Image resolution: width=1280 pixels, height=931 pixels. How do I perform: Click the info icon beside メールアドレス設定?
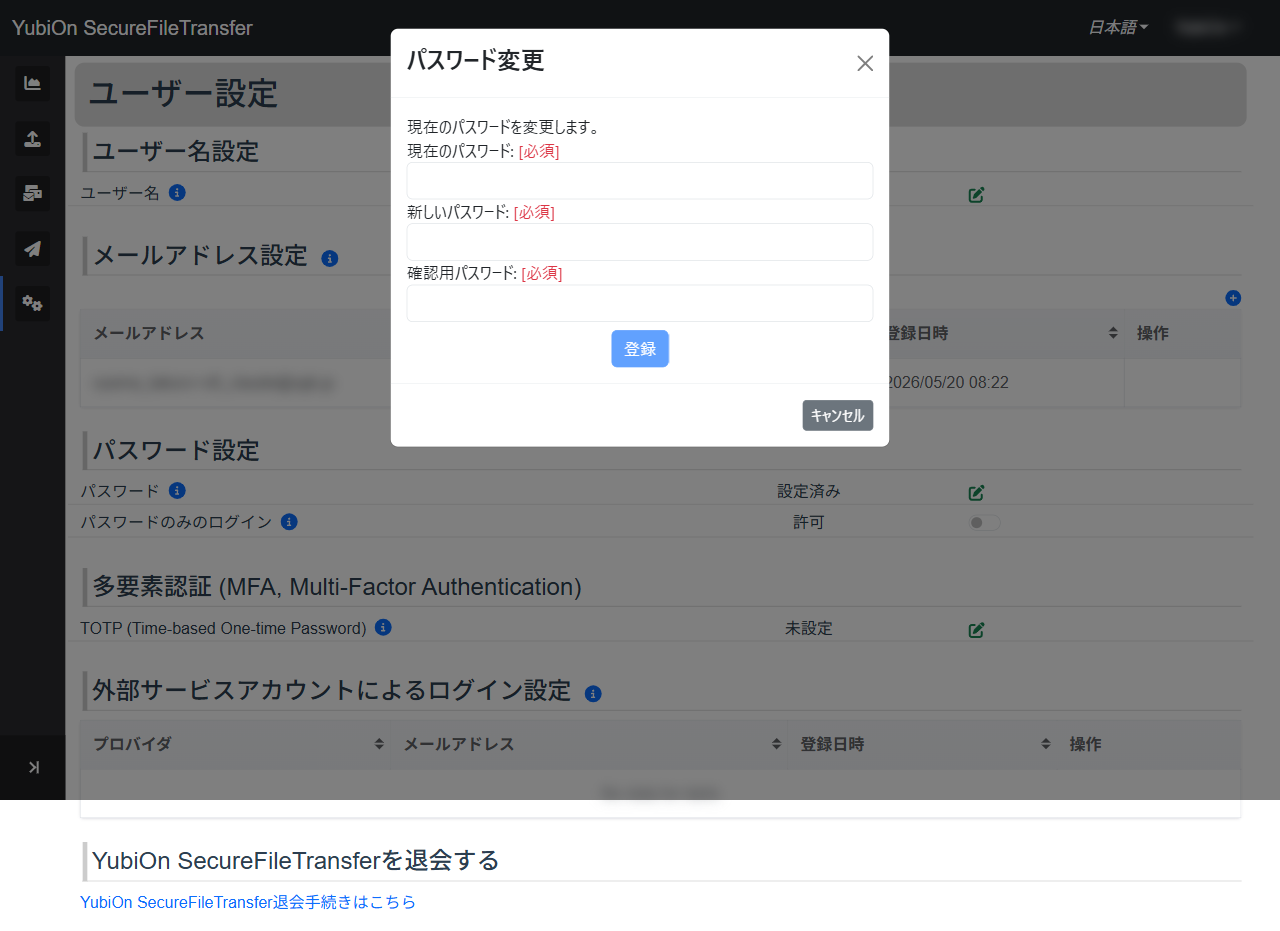330,258
